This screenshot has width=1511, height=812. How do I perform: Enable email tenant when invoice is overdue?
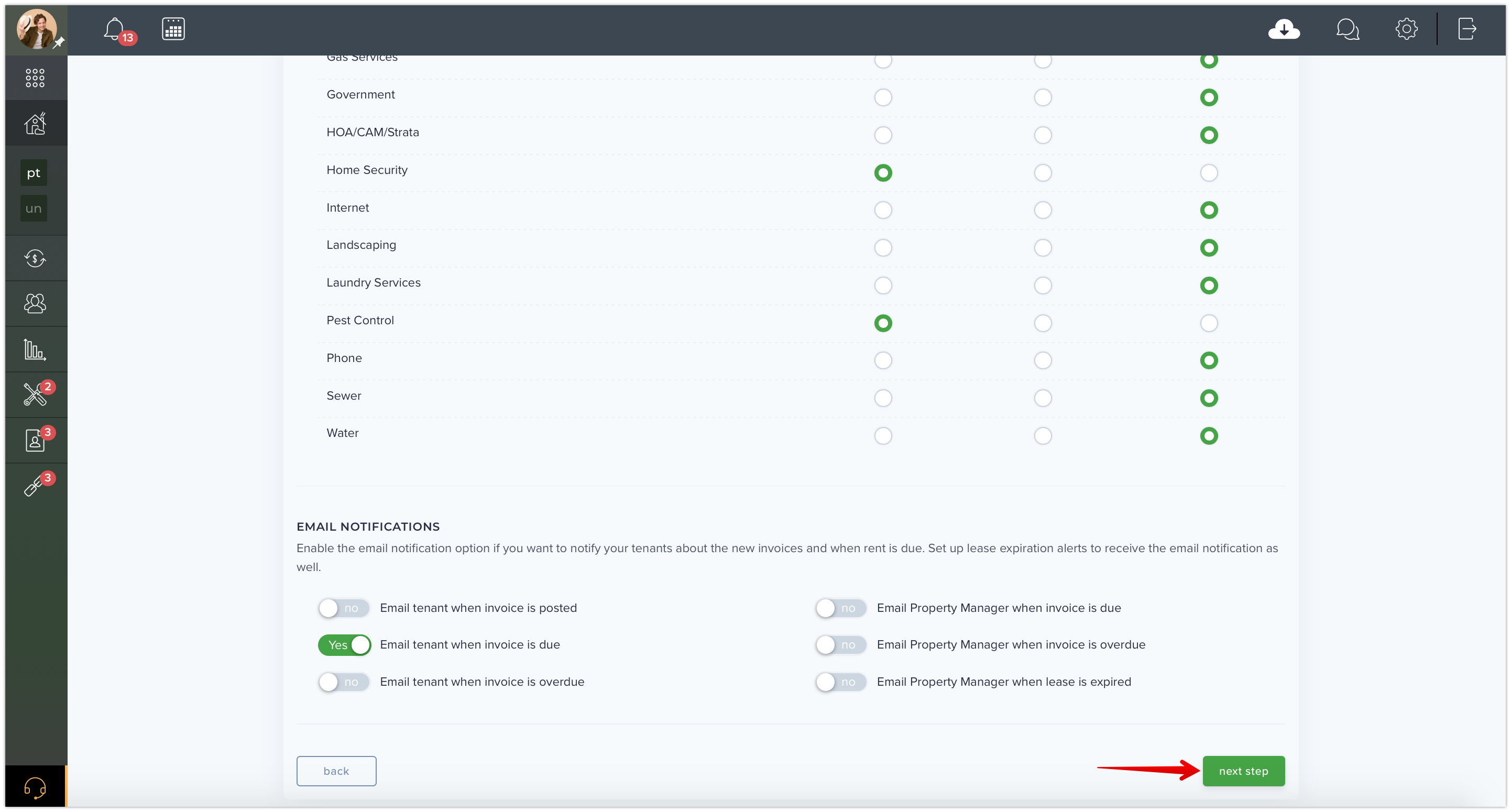point(344,682)
